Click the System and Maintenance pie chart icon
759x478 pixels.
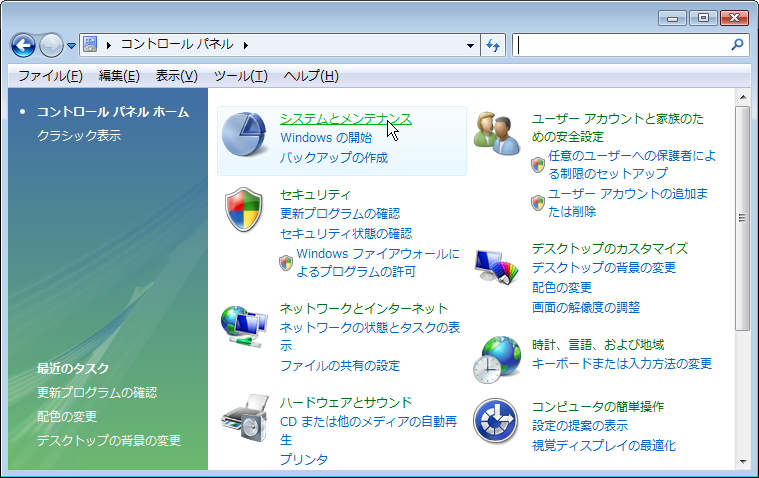[x=244, y=135]
